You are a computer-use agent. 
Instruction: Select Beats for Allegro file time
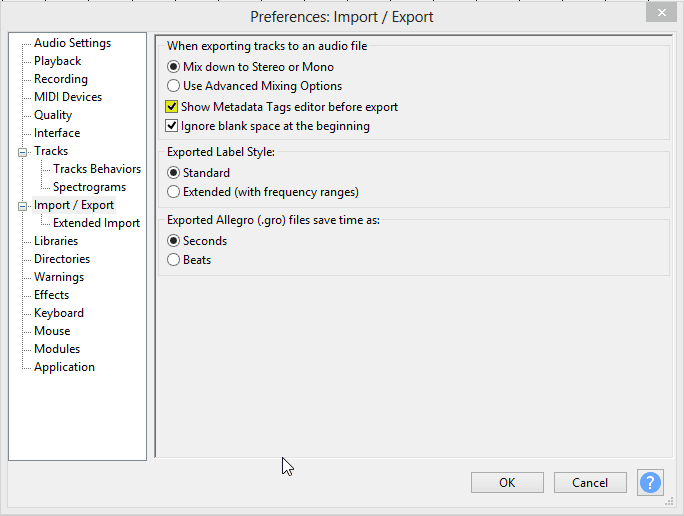point(174,260)
